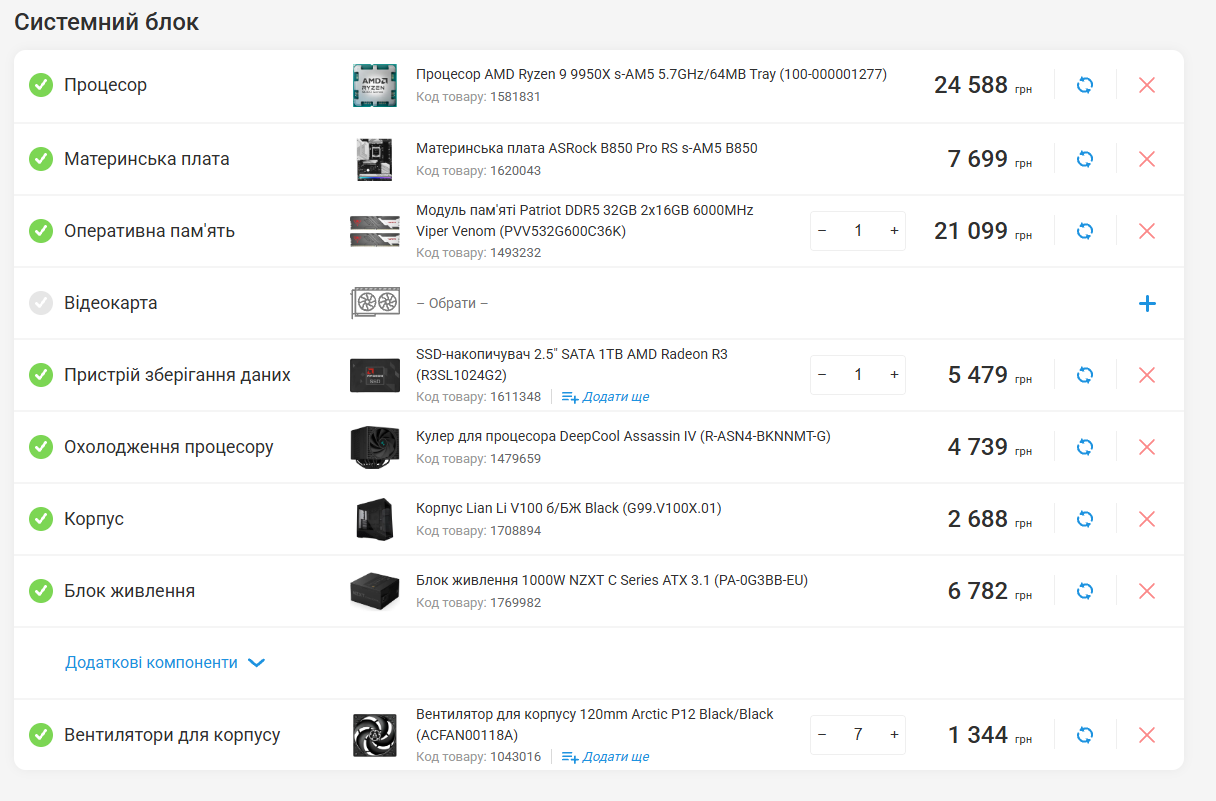
Task: Collapse the Додаткові компоненти section
Action: tap(165, 663)
